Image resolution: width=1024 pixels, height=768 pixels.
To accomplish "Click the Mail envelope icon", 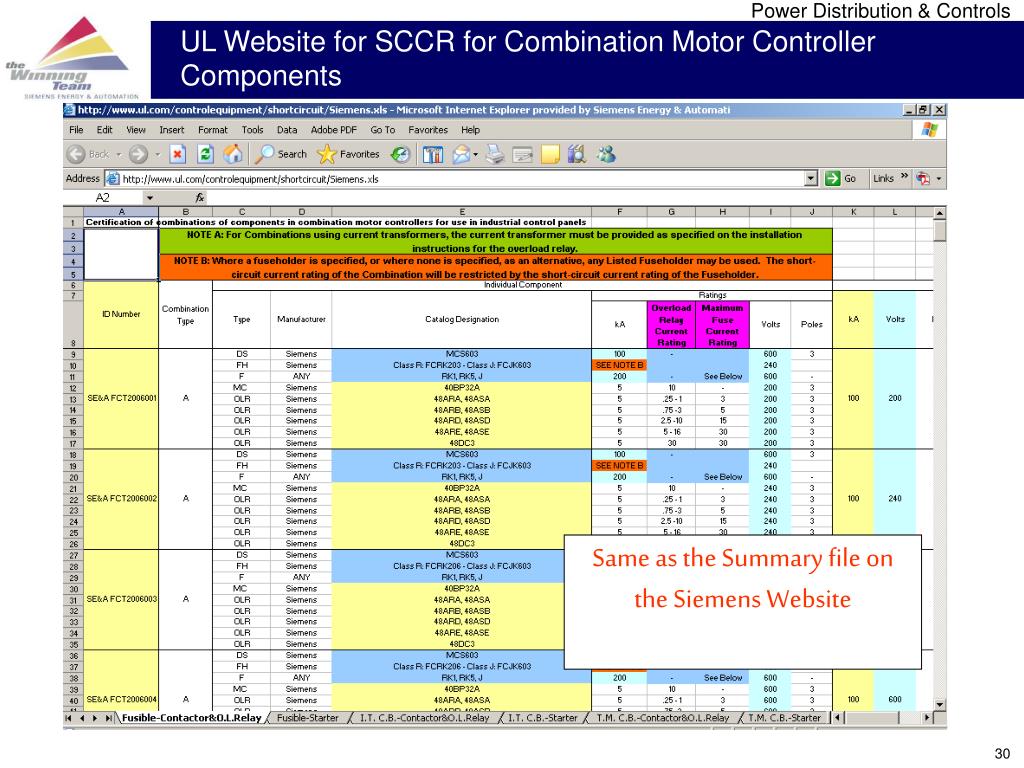I will tap(461, 154).
